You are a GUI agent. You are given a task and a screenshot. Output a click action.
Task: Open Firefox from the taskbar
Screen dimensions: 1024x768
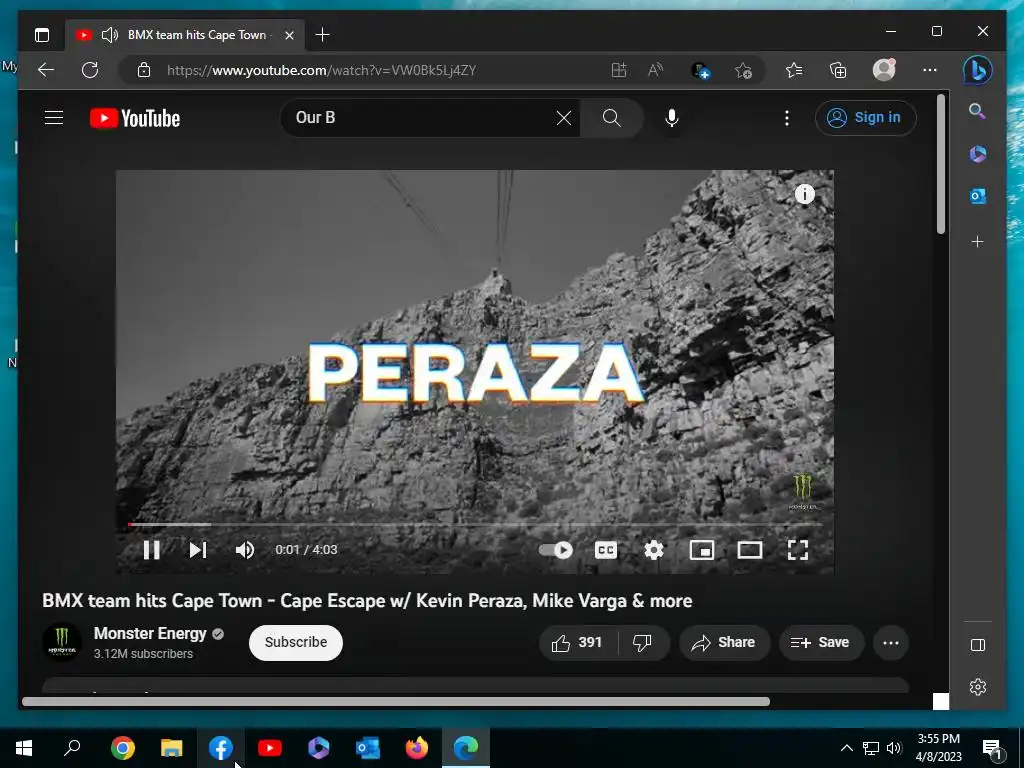[x=417, y=748]
